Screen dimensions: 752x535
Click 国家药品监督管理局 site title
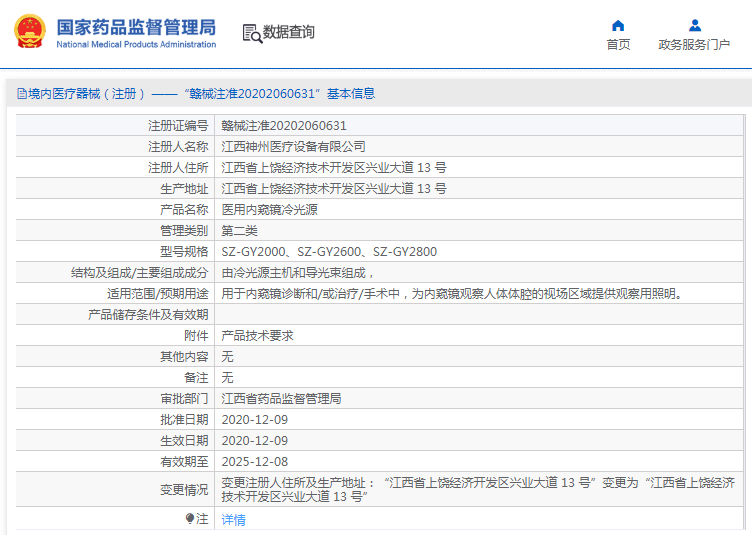pyautogui.click(x=136, y=27)
